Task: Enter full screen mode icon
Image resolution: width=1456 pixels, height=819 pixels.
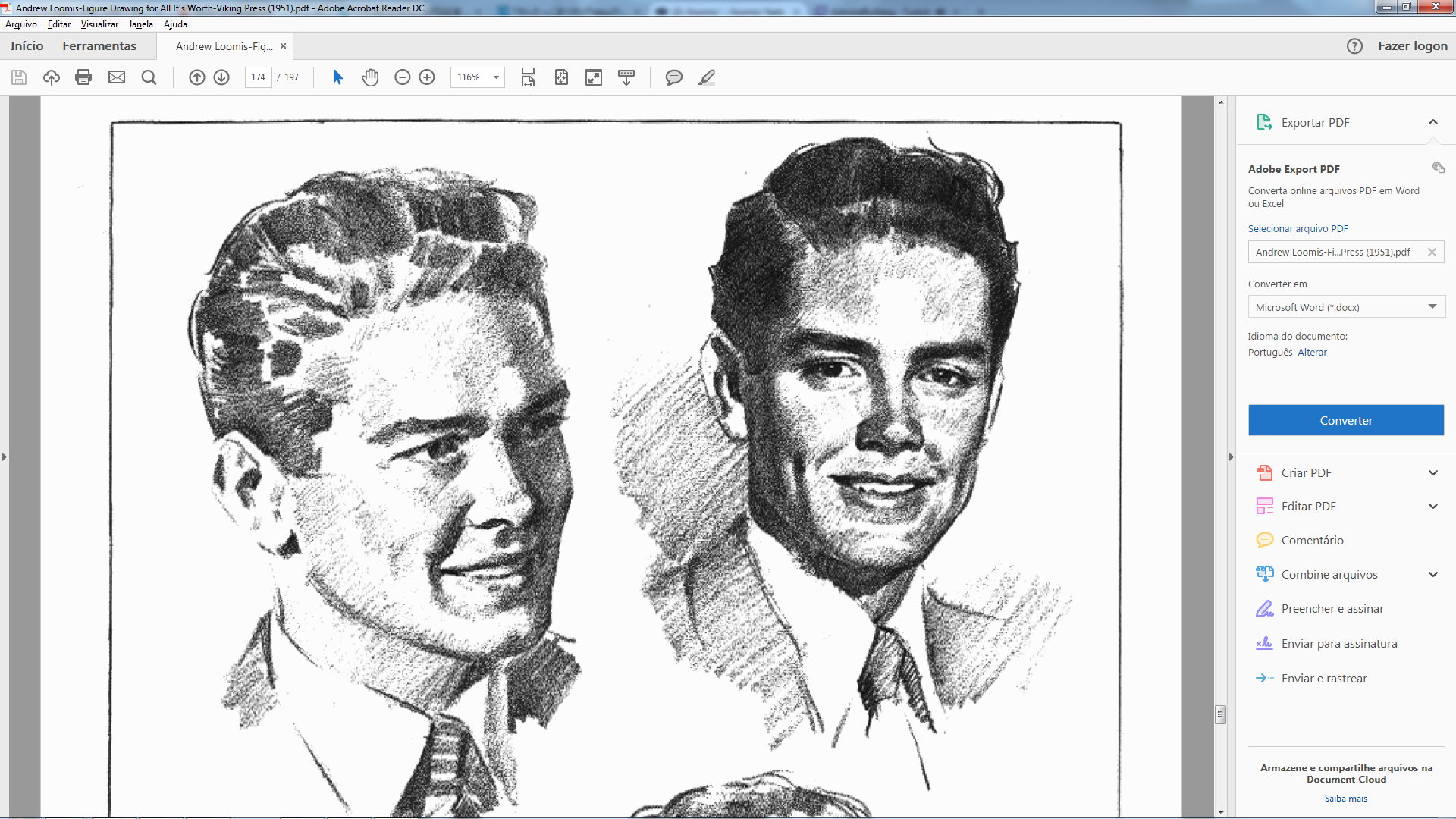Action: 594,77
